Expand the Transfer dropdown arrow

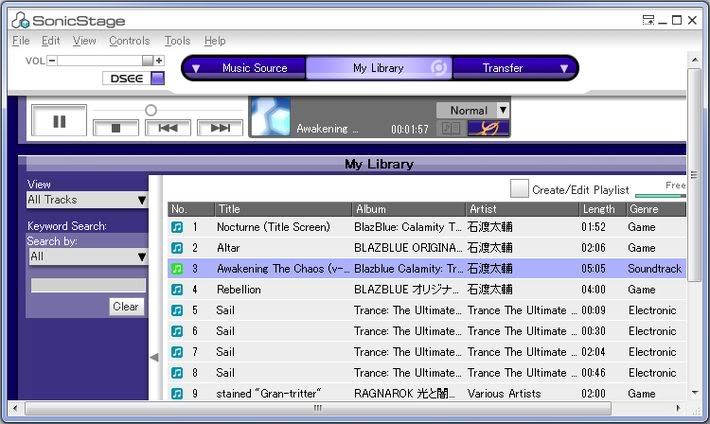click(x=564, y=68)
